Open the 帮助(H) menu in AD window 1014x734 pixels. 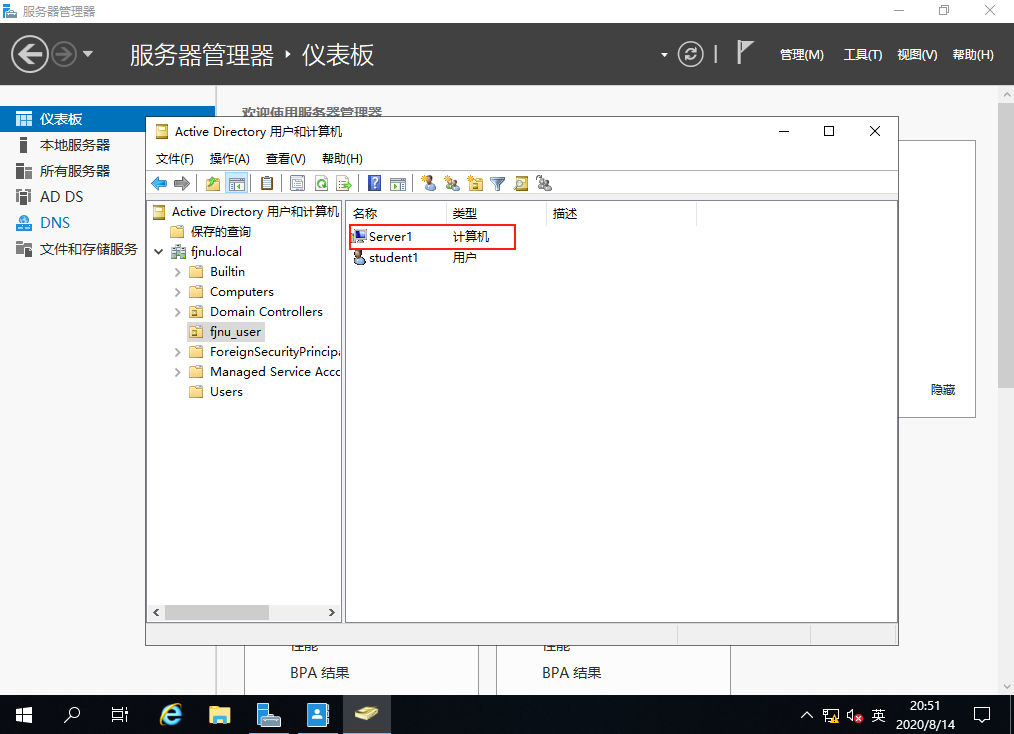pos(342,158)
